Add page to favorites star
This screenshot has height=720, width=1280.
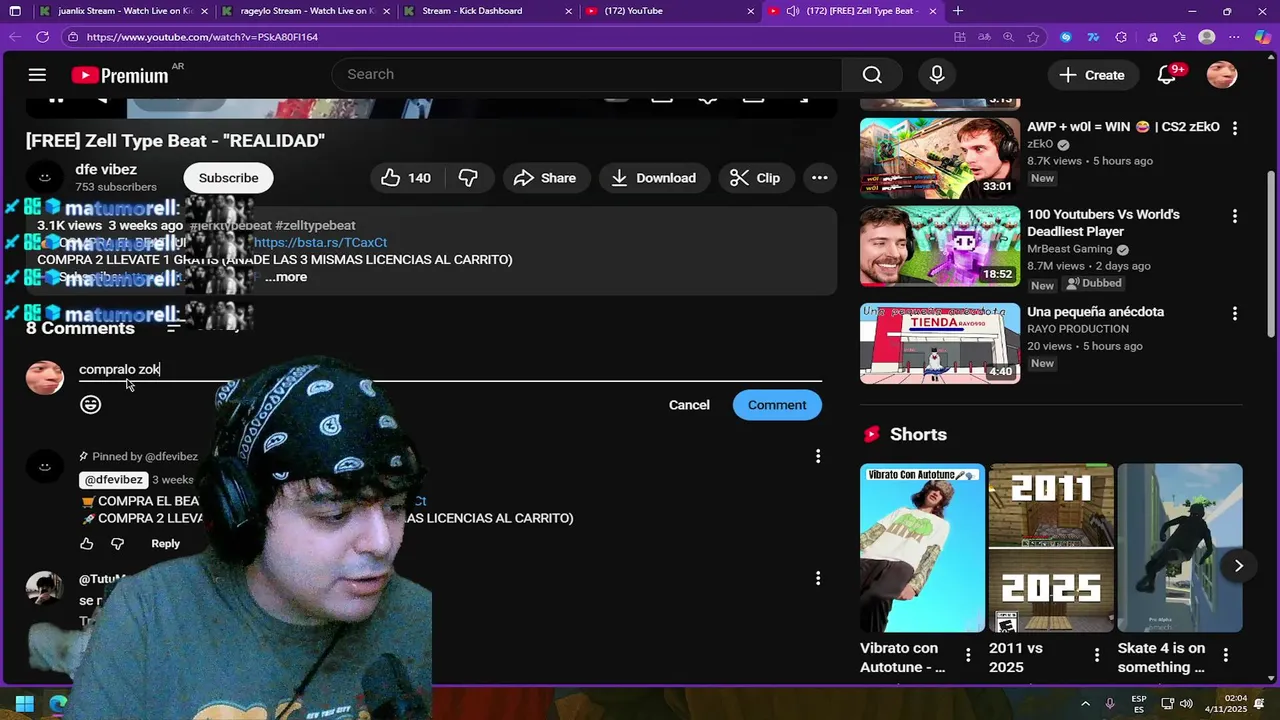[x=1033, y=37]
